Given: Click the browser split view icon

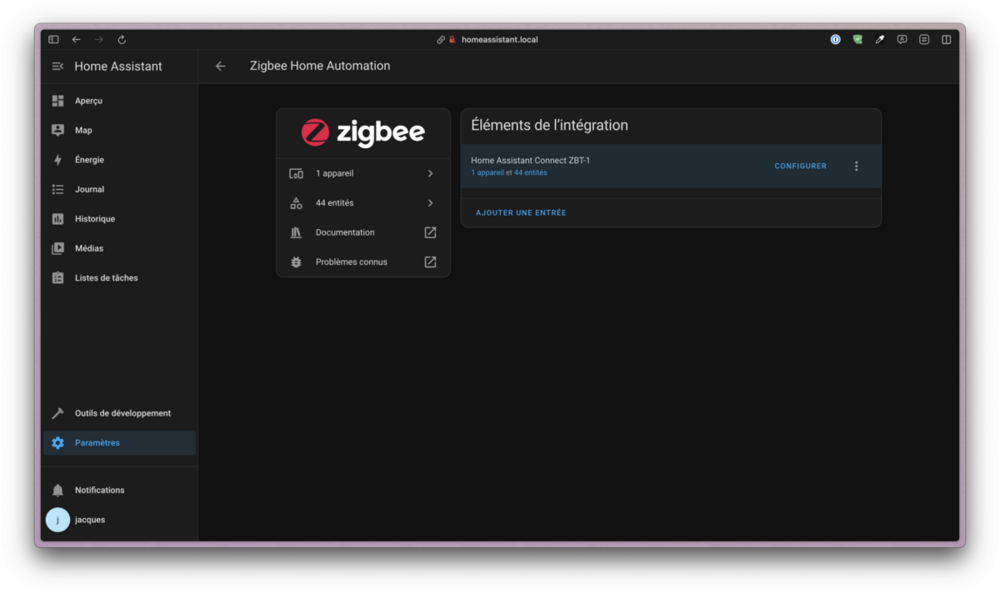Looking at the screenshot, I should pyautogui.click(x=946, y=40).
